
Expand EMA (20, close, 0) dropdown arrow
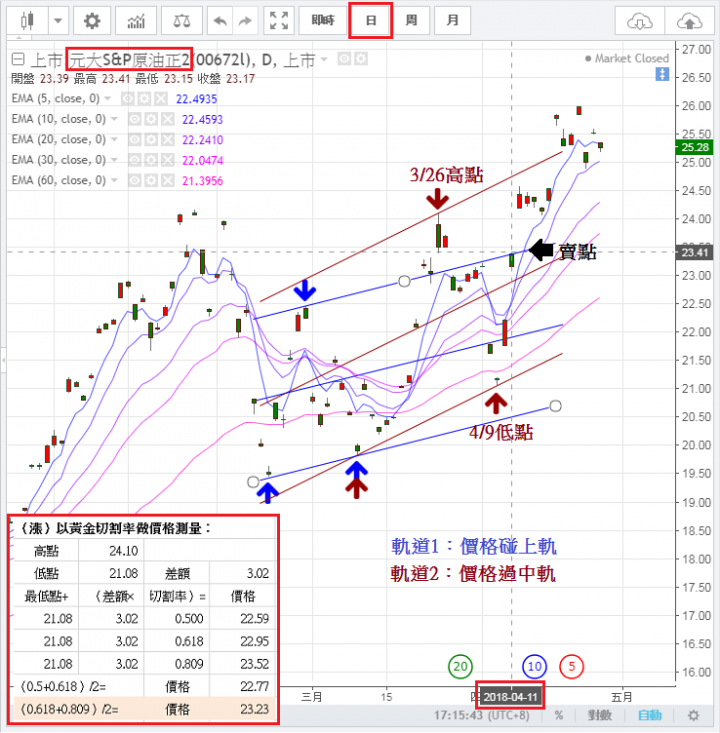point(114,139)
